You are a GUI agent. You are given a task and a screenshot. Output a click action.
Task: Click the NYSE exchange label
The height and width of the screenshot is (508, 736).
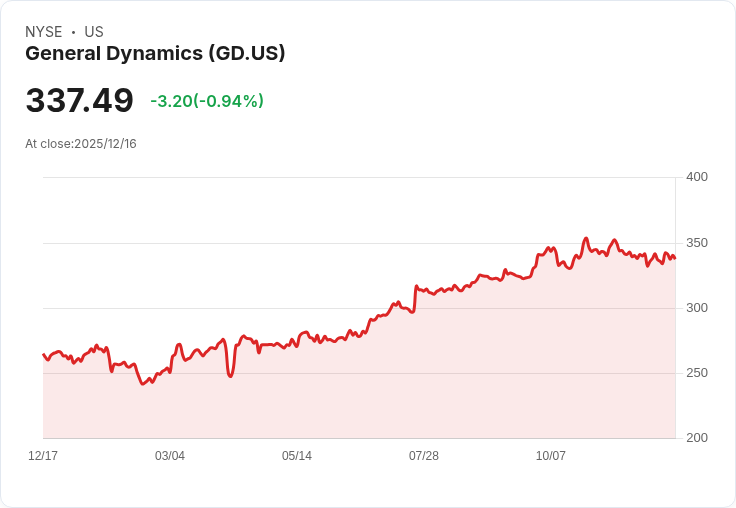[44, 32]
